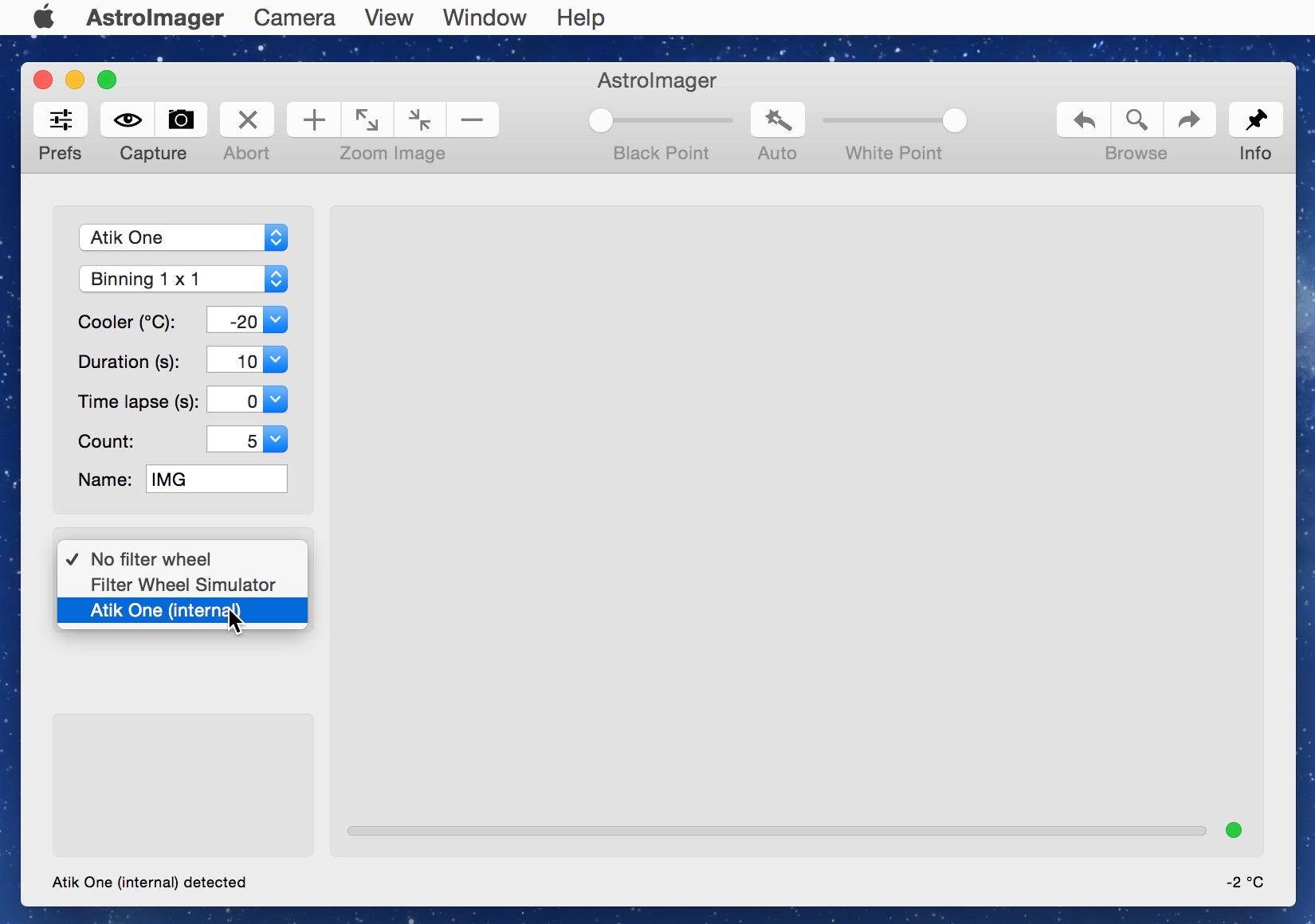Image resolution: width=1315 pixels, height=924 pixels.
Task: Click the camera capture icon
Action: [x=181, y=120]
